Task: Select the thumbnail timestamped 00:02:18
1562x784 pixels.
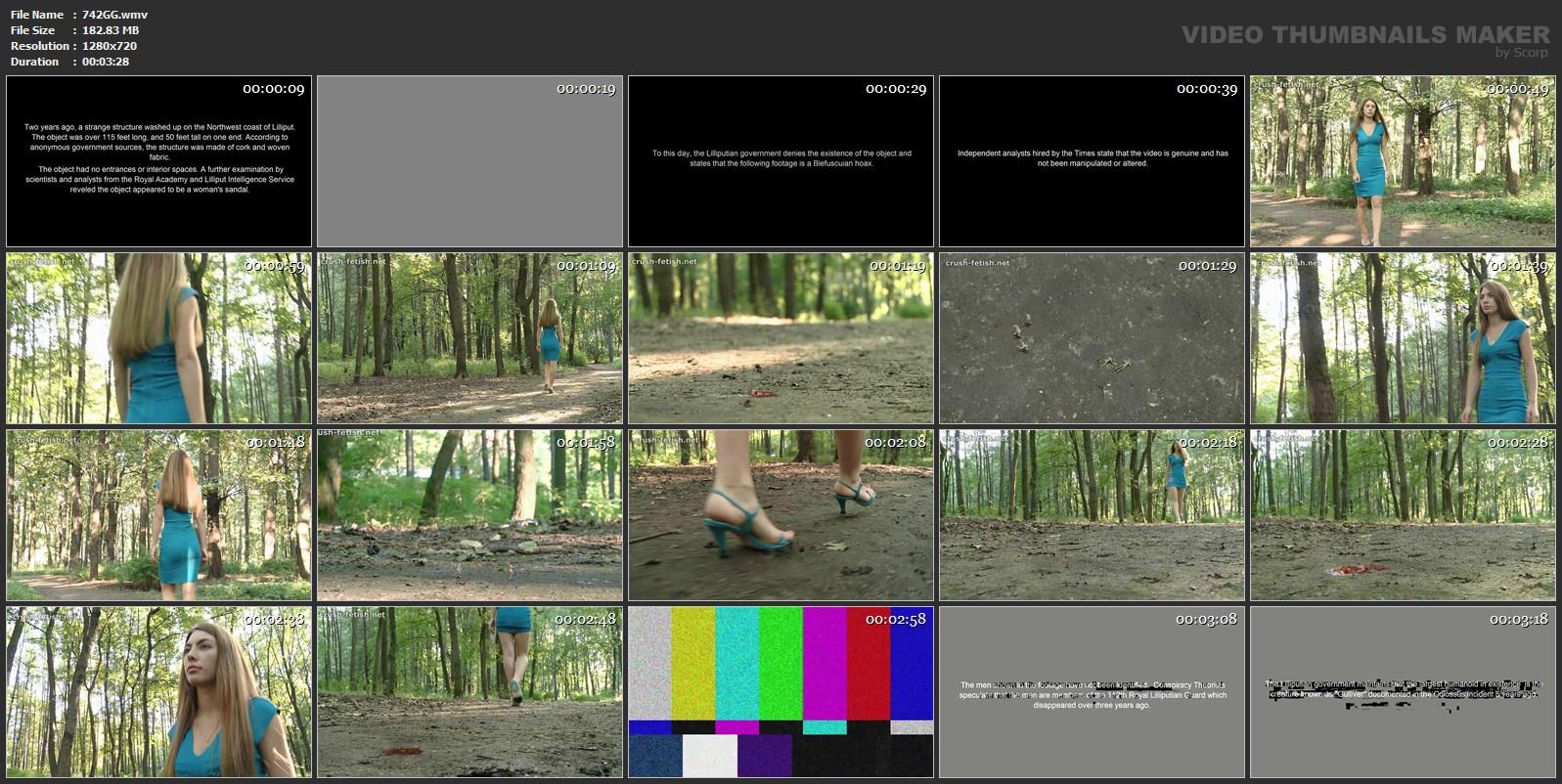Action: (1092, 515)
